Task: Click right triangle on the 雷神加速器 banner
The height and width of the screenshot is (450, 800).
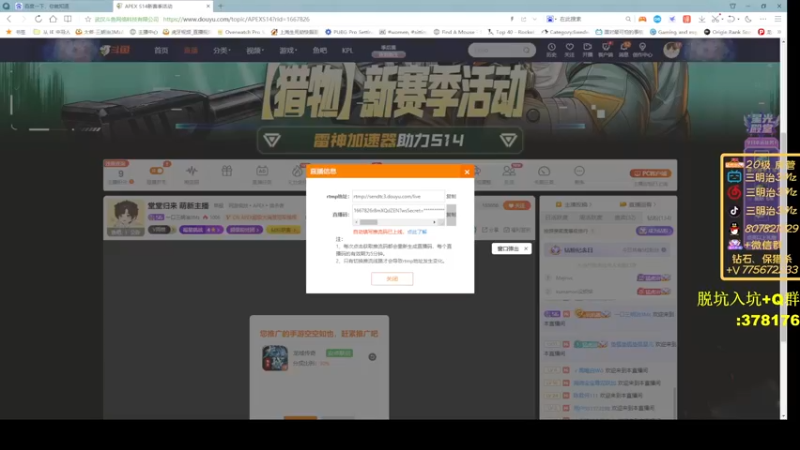Action: [508, 140]
